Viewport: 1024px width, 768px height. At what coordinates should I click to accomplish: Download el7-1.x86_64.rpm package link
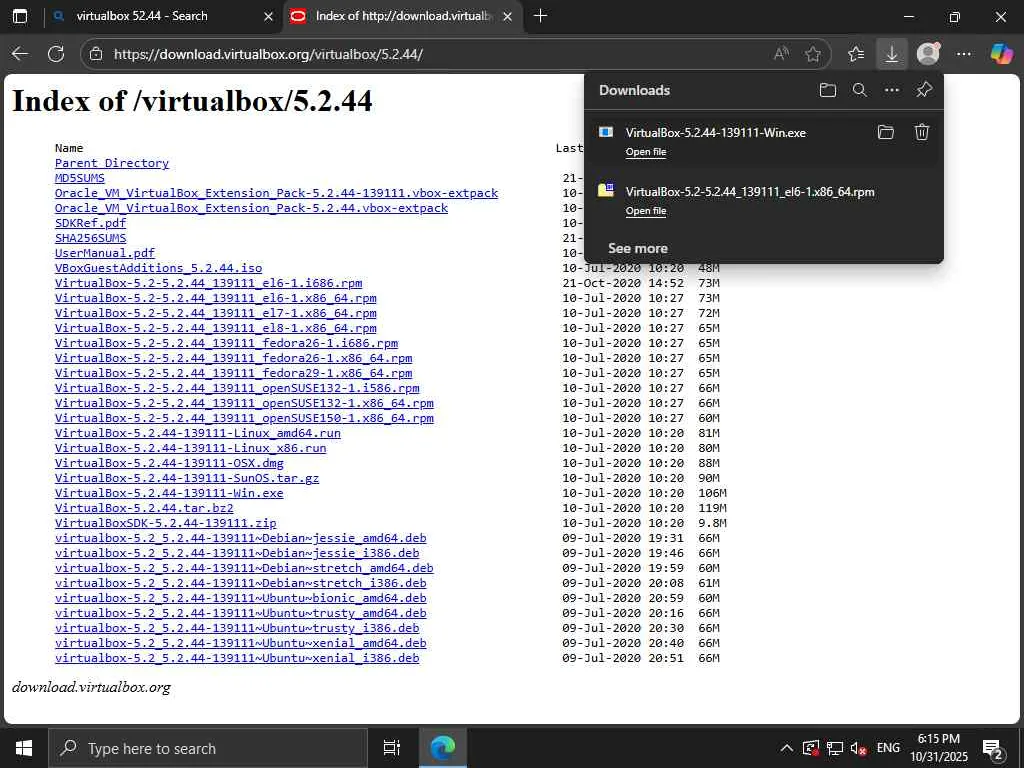click(216, 313)
